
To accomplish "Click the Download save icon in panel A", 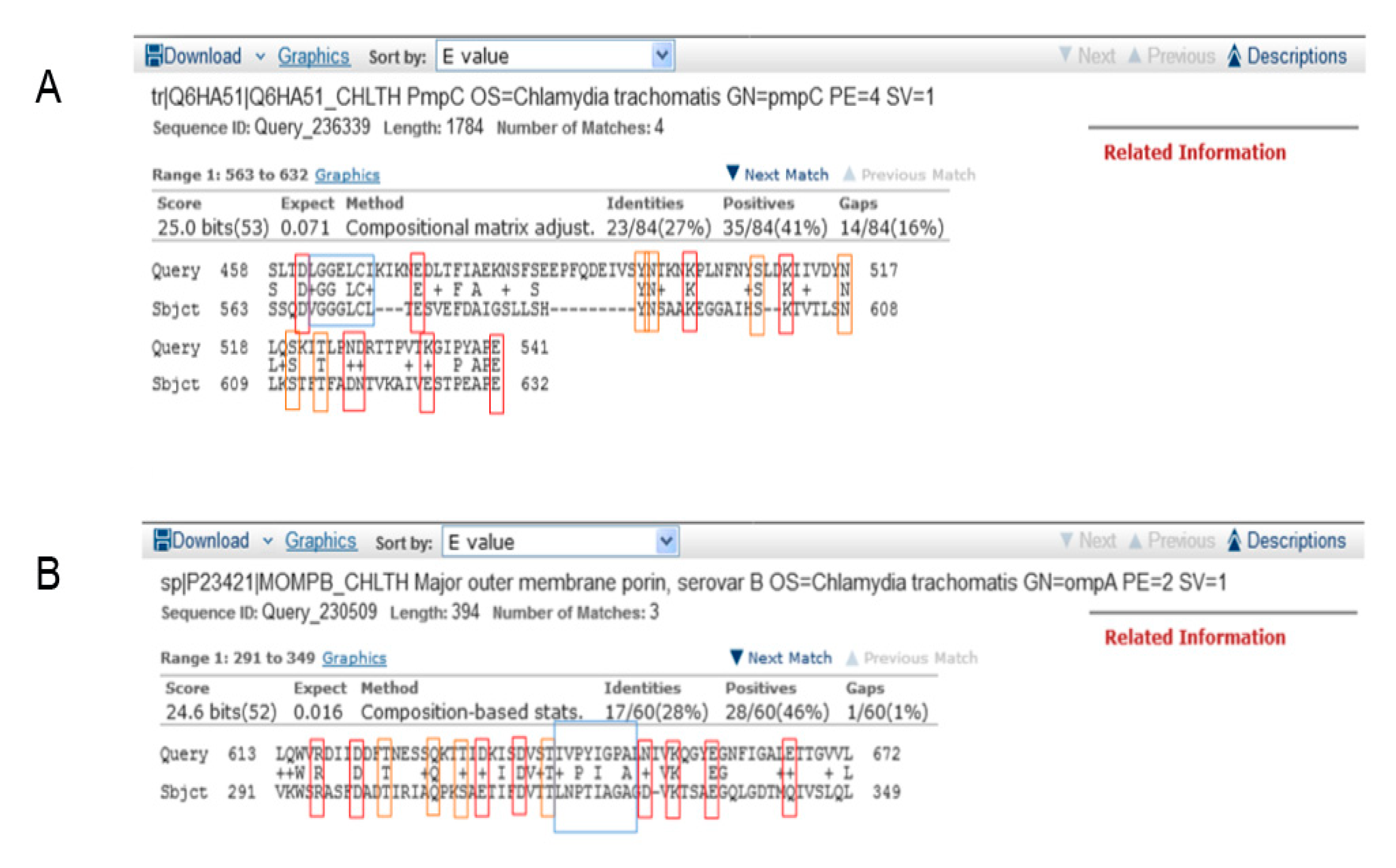I will 153,56.
